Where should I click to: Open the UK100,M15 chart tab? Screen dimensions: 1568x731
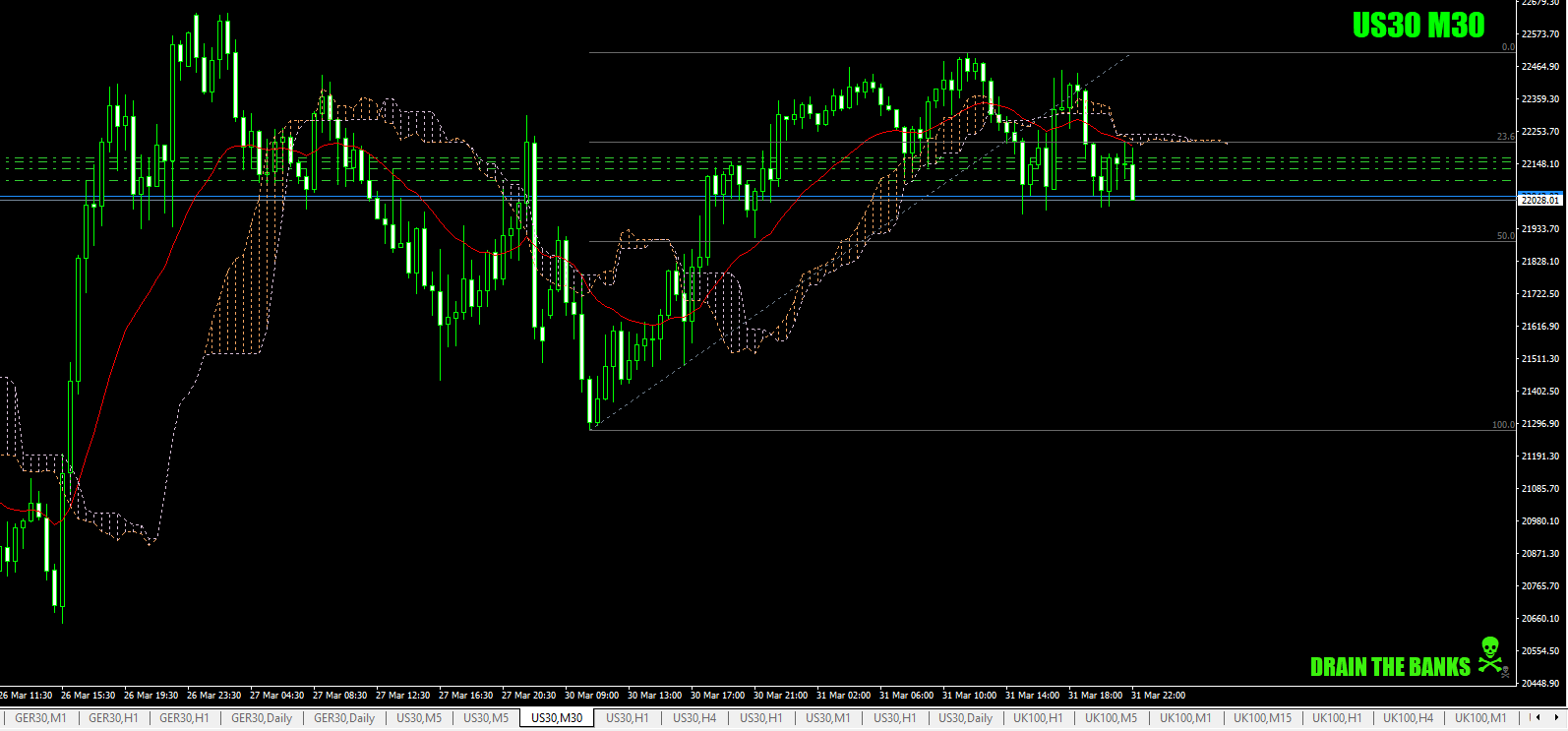(1262, 718)
